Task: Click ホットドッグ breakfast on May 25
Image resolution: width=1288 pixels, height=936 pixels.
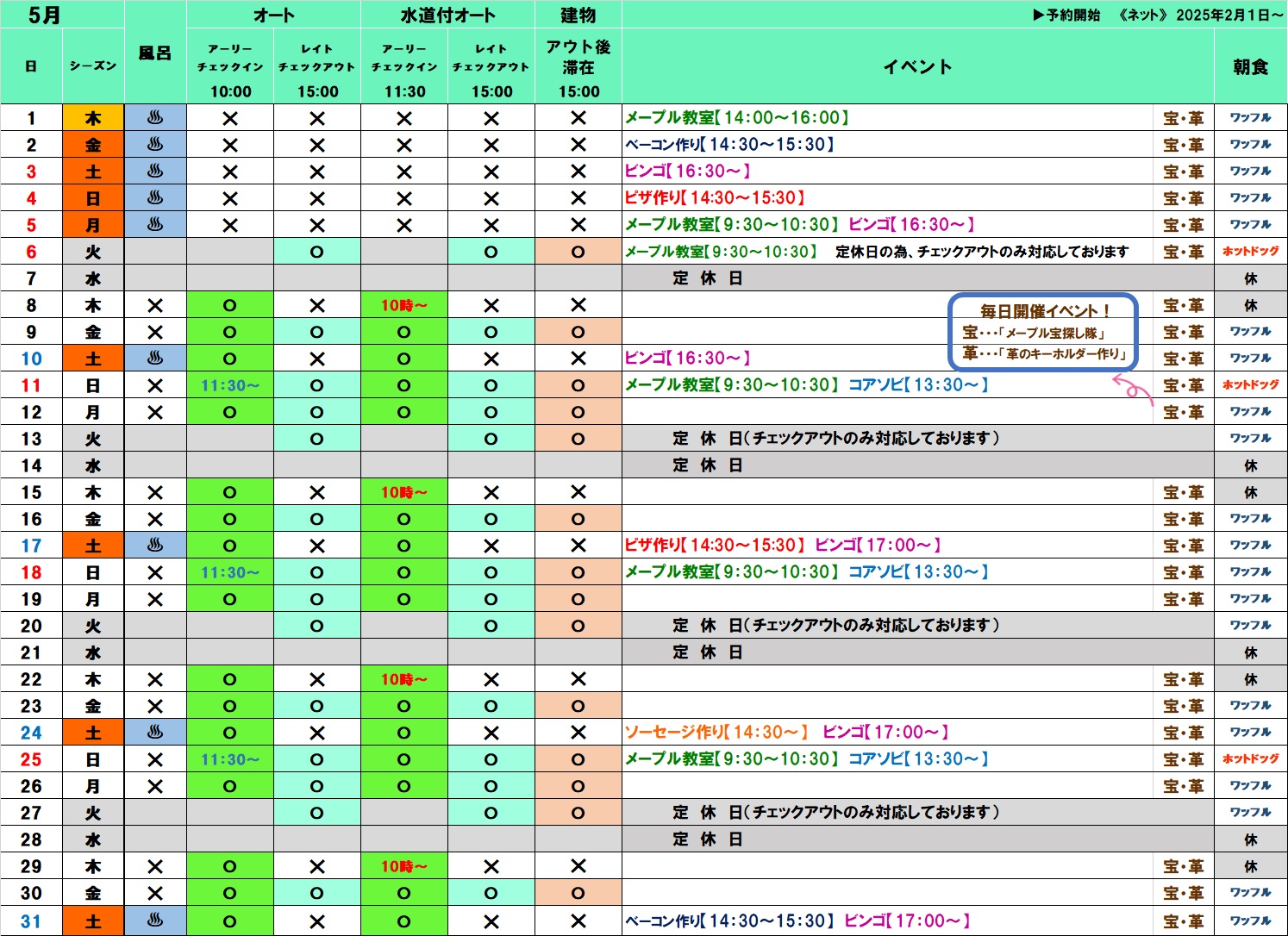Action: click(1250, 758)
